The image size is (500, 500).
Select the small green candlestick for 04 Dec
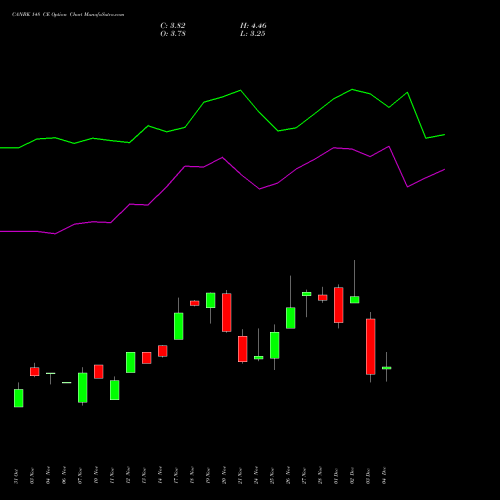[387, 368]
